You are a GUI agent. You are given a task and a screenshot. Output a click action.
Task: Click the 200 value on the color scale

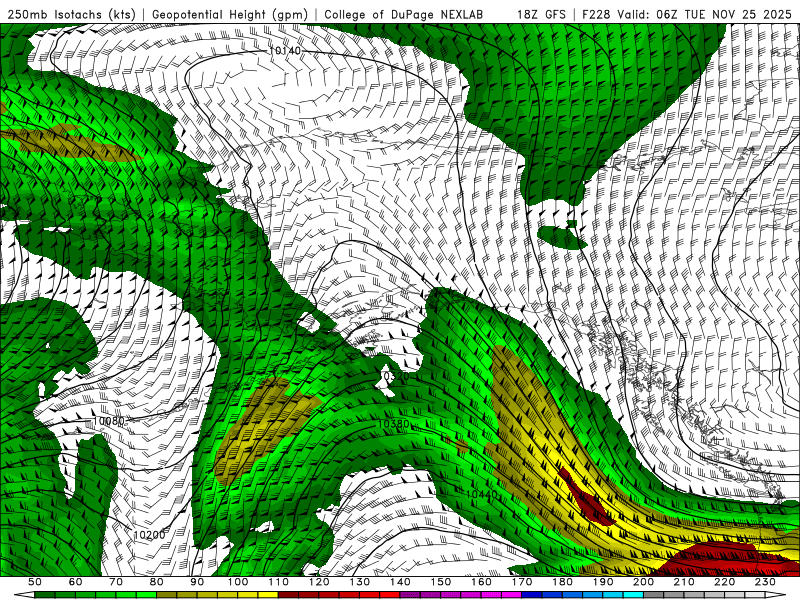643,582
